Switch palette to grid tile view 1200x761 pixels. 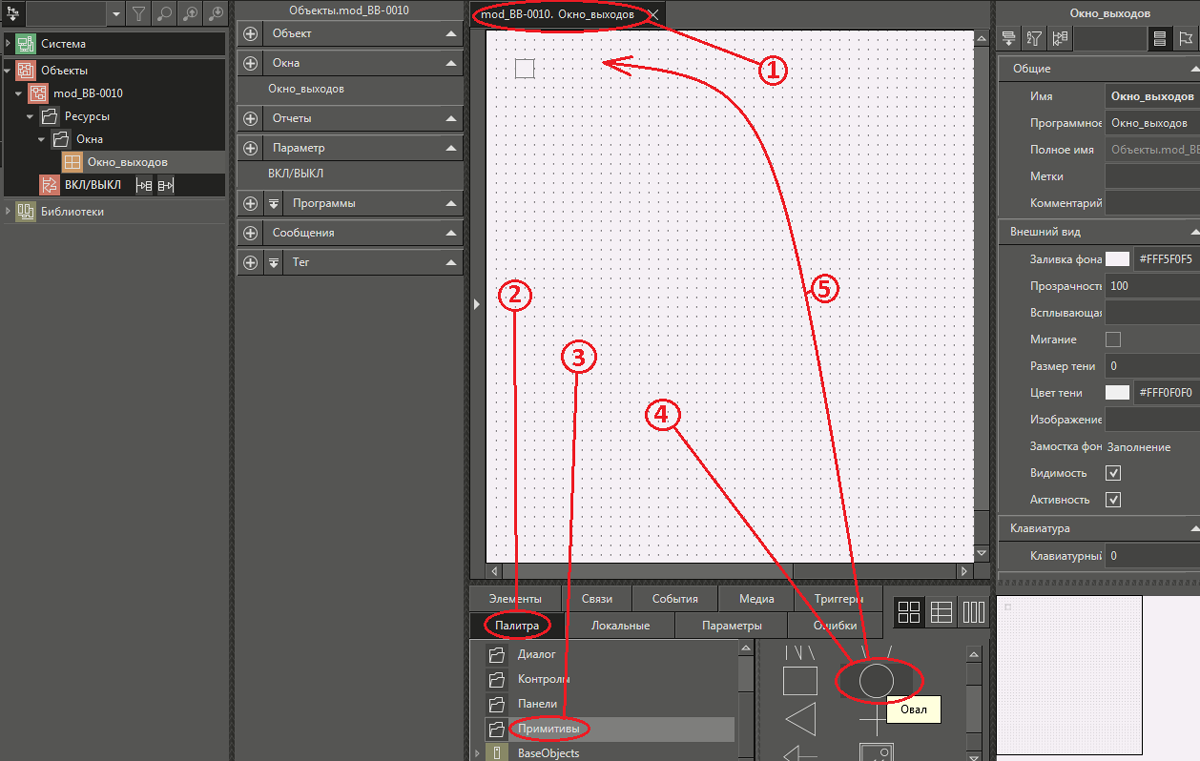tap(909, 612)
